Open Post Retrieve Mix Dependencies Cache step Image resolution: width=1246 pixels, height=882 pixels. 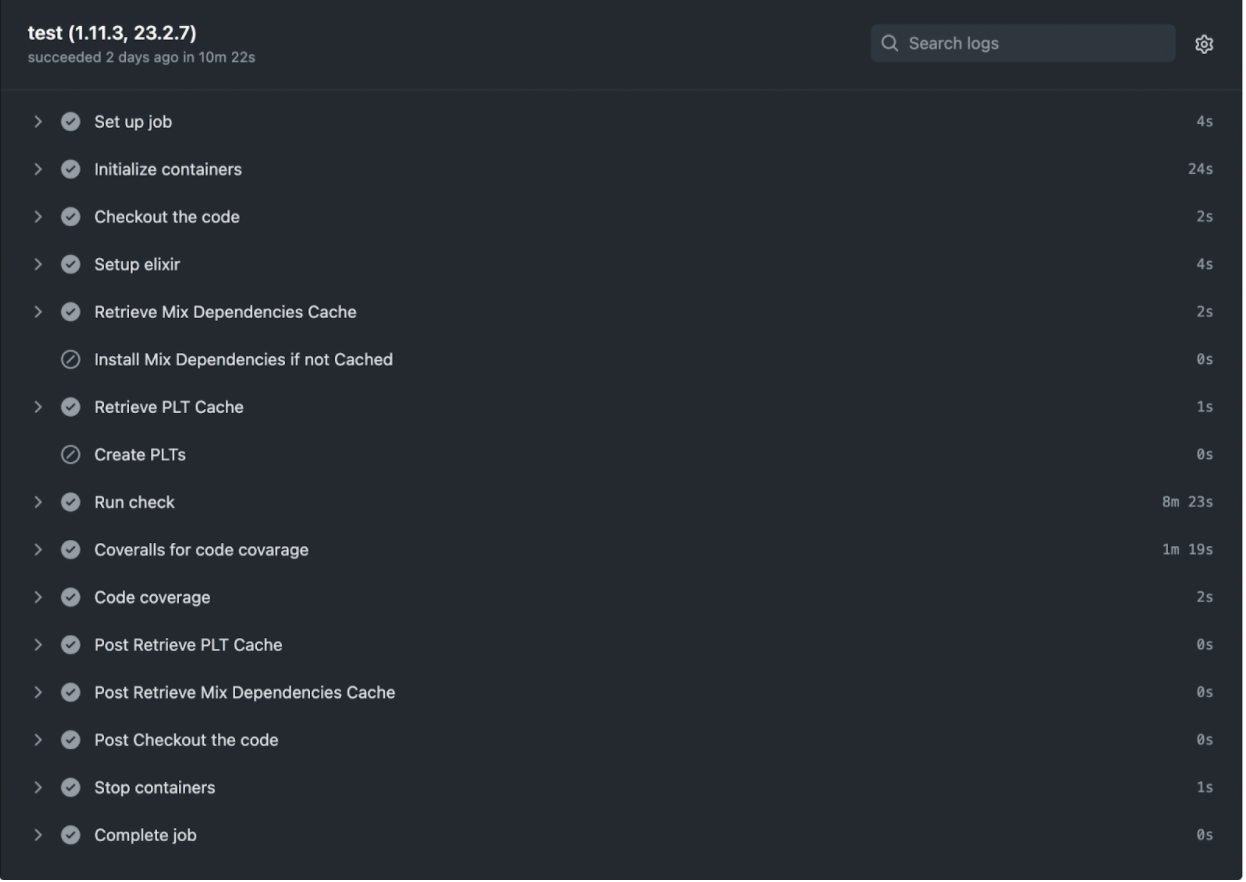[622, 692]
